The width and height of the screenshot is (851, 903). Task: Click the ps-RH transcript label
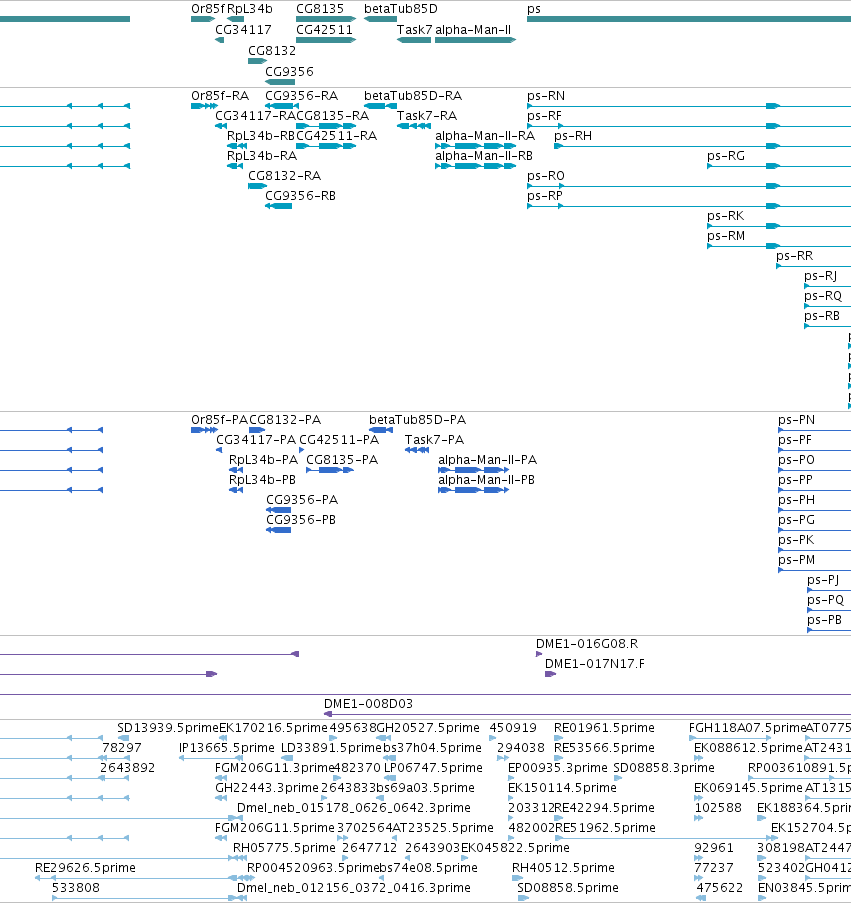[x=573, y=136]
